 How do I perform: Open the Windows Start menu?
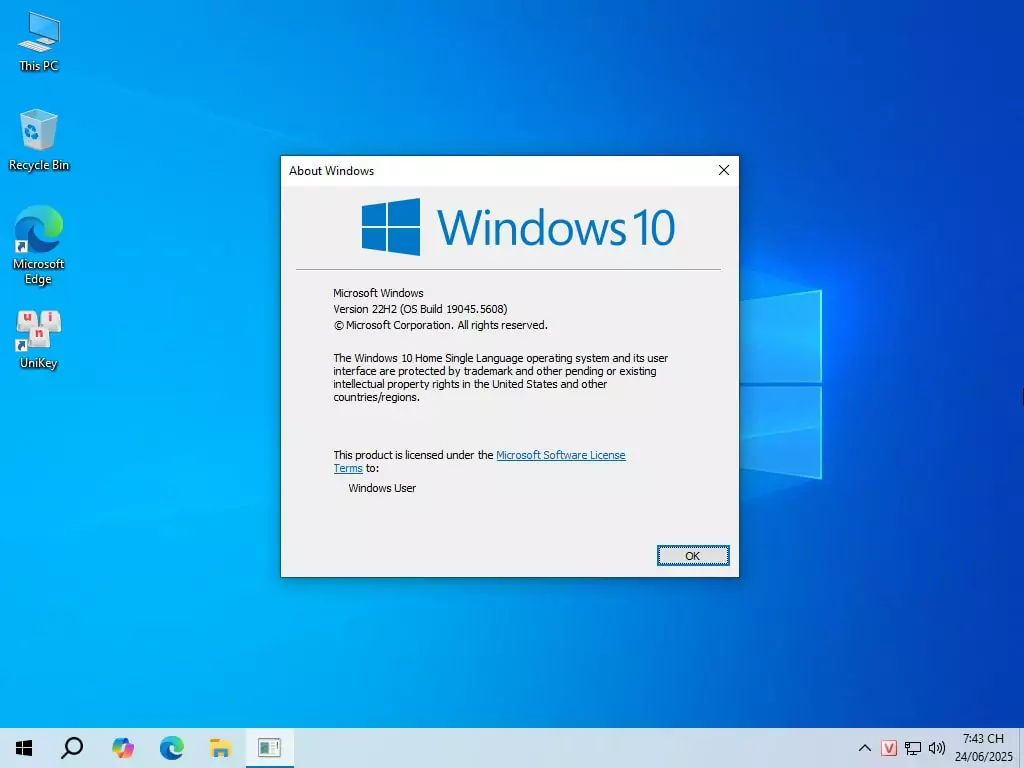click(24, 748)
